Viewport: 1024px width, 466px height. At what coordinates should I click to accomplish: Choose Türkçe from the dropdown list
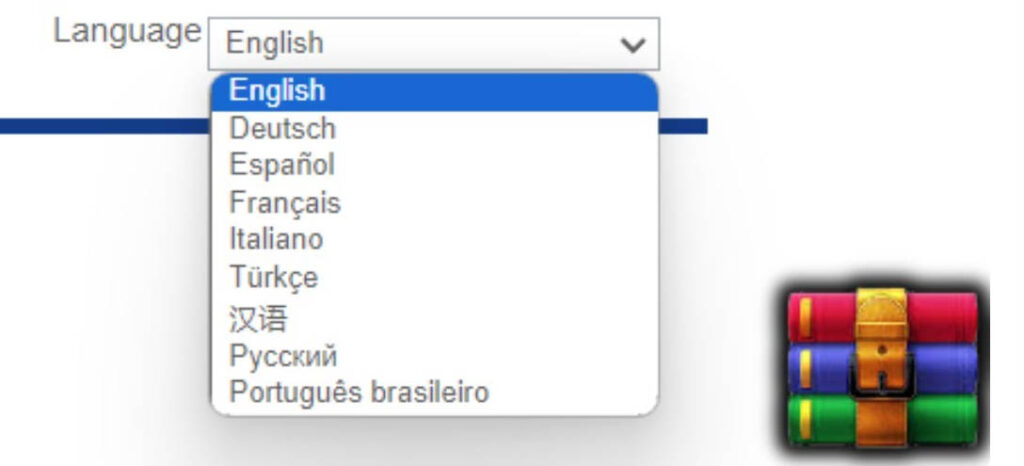pos(274,277)
